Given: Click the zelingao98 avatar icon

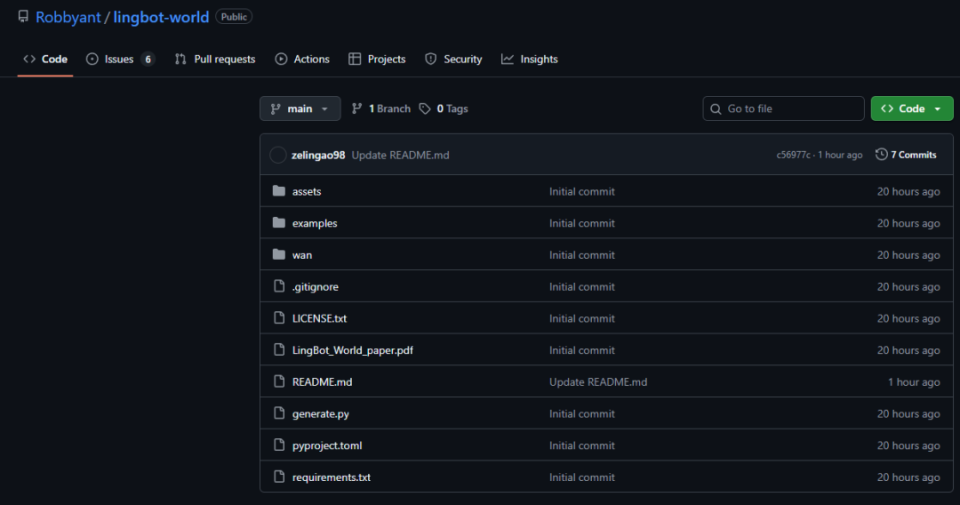Looking at the screenshot, I should (278, 155).
